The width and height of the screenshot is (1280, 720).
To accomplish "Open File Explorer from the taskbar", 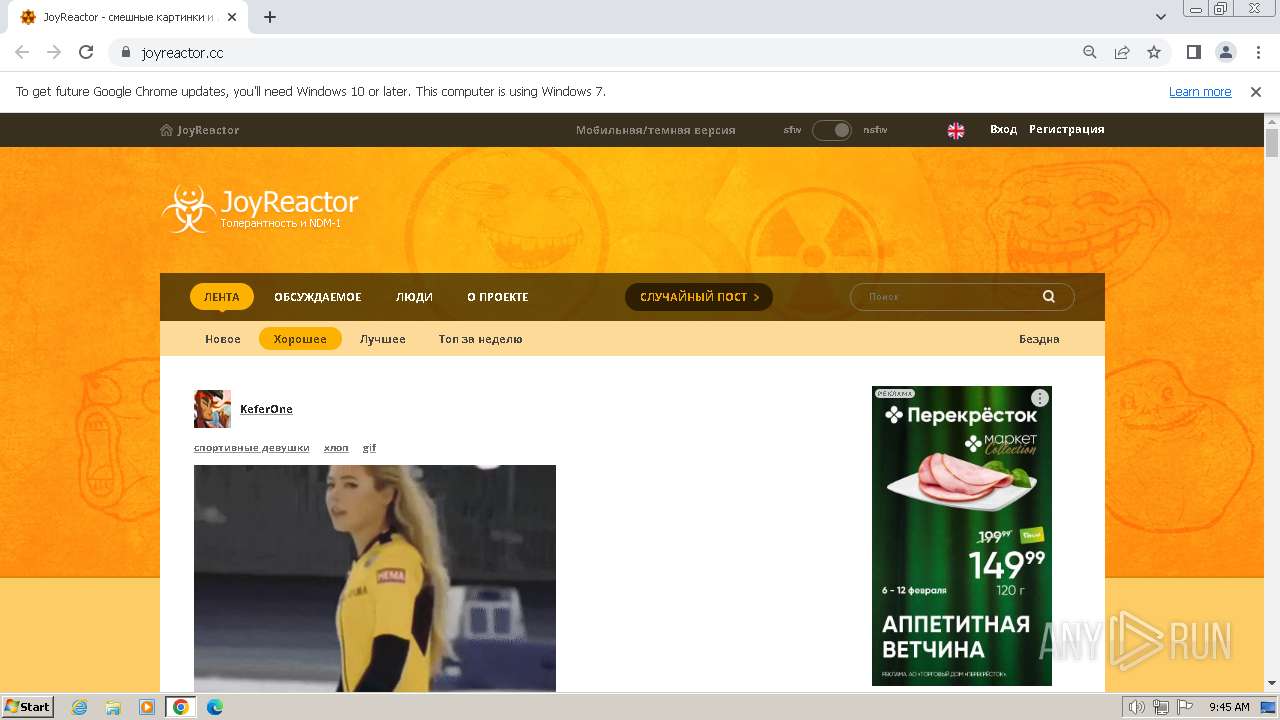I will 113,707.
